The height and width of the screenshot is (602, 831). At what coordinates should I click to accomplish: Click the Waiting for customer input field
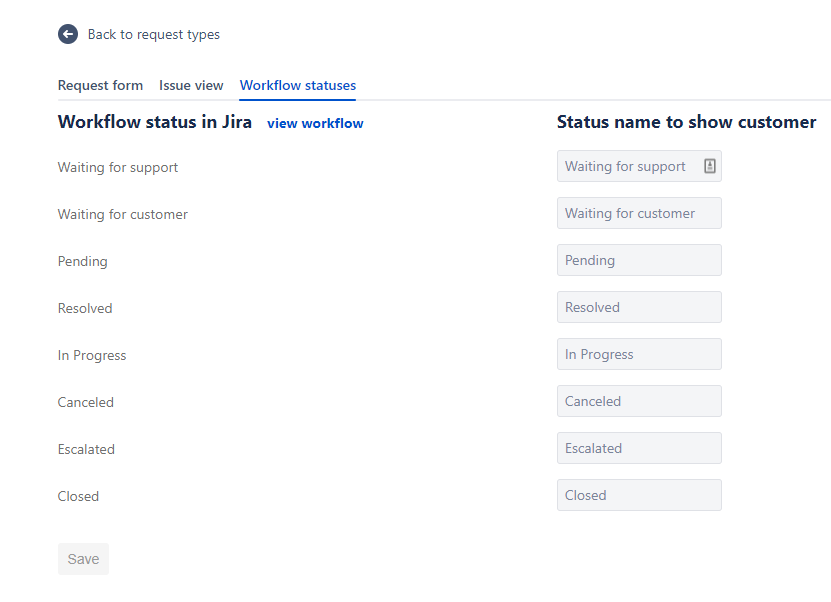(639, 213)
